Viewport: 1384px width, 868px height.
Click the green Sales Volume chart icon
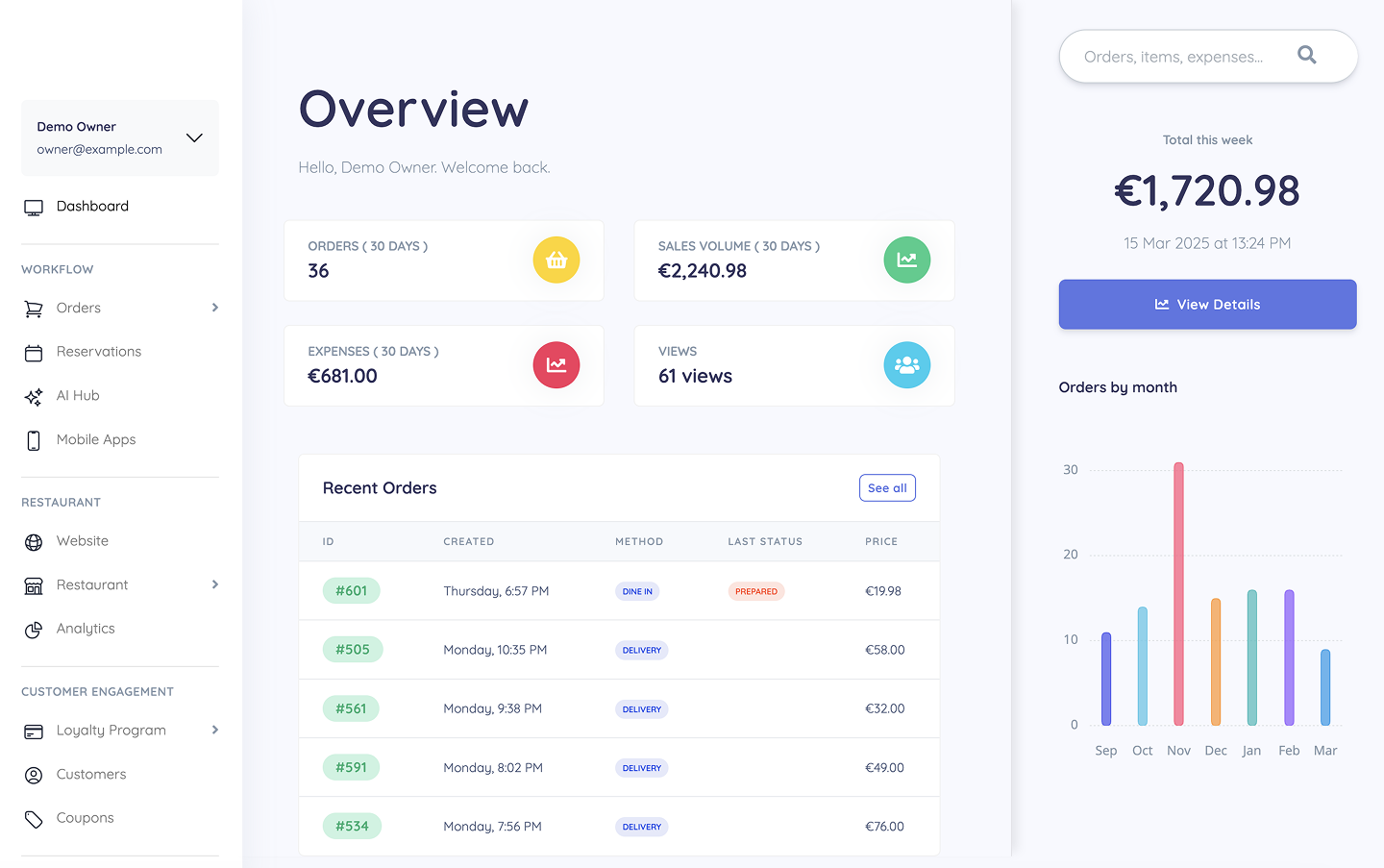[x=906, y=260]
